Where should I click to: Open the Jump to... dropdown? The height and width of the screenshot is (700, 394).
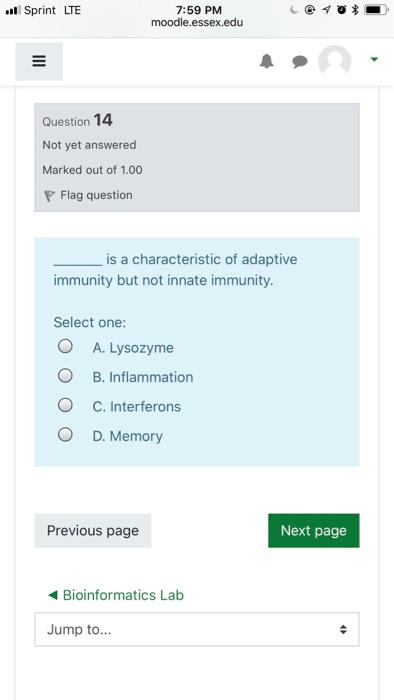click(x=197, y=629)
